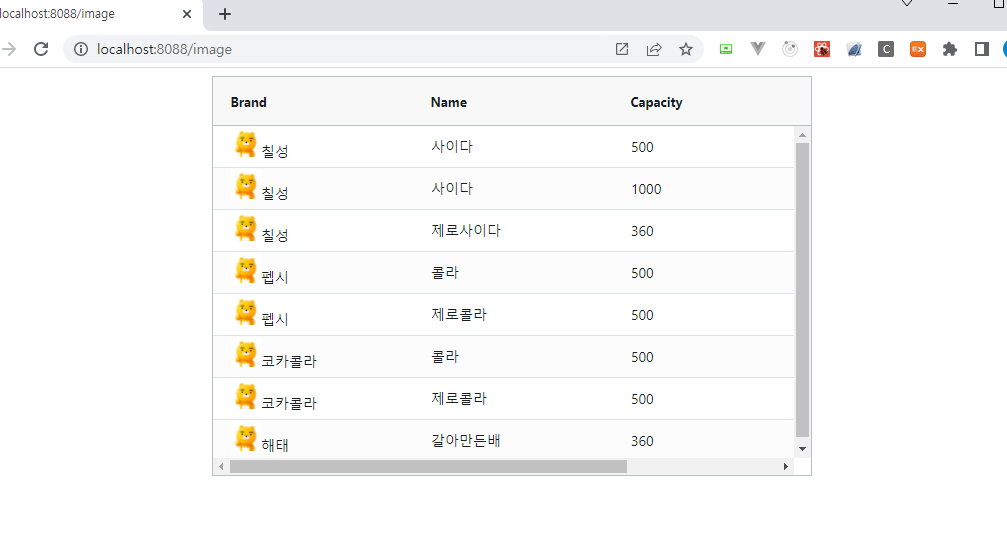Open the Vue devtools extension icon
Screen dimensions: 1007x543
(x=758, y=49)
